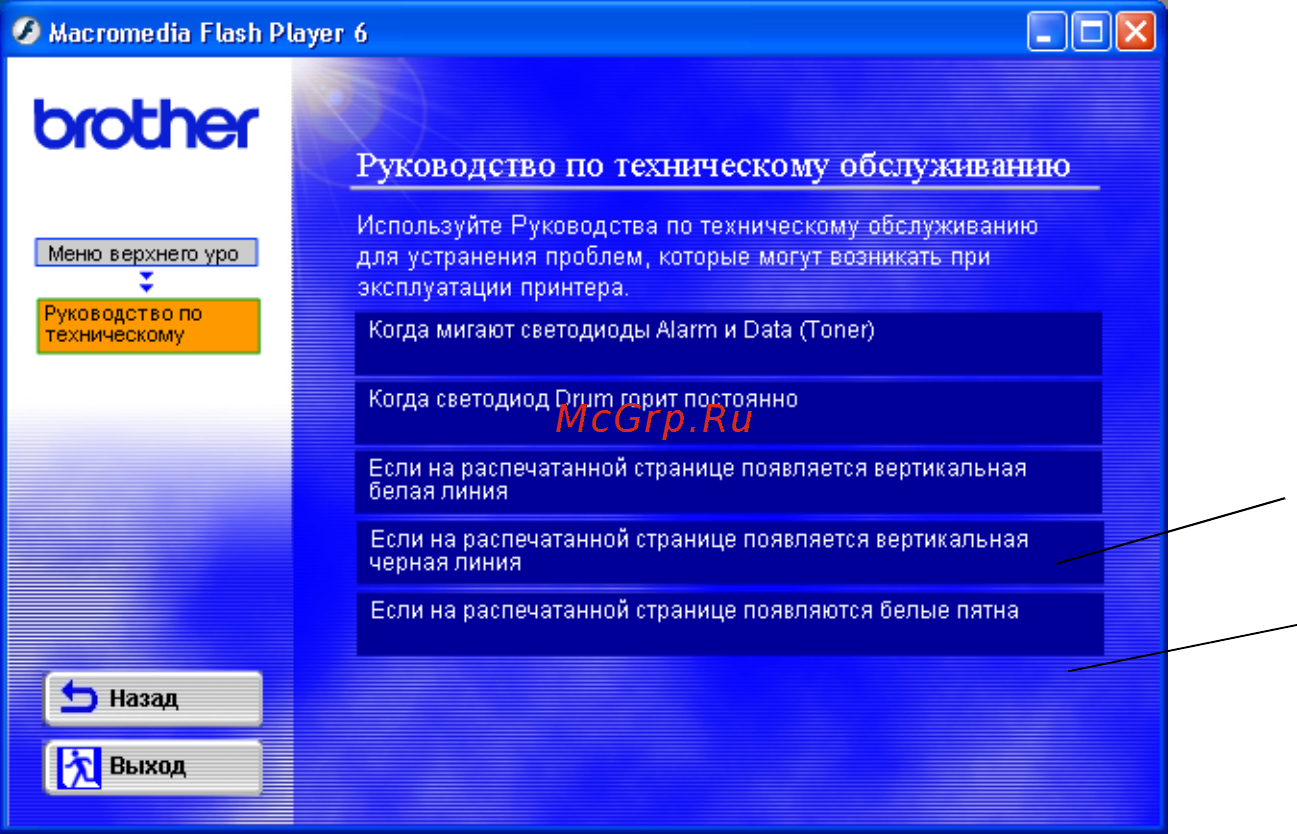Screen dimensions: 1297x834
Task: Open 'Когда светодиод Drum горит постоянно' topic
Action: point(728,412)
